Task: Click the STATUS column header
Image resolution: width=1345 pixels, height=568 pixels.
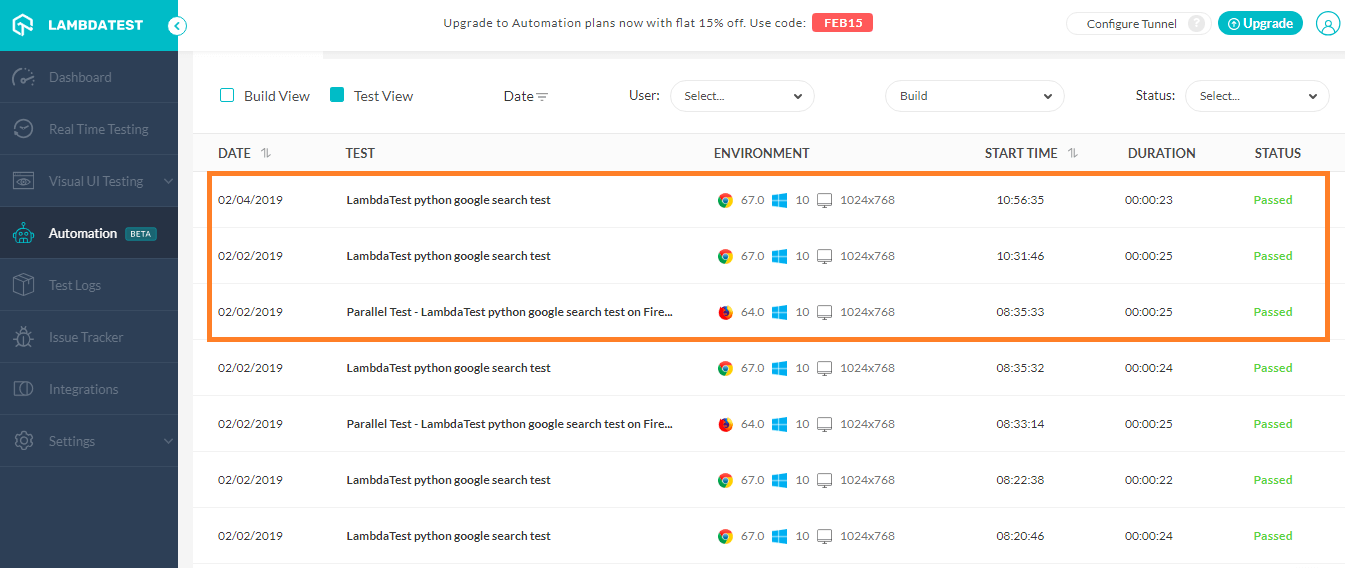Action: point(1278,153)
